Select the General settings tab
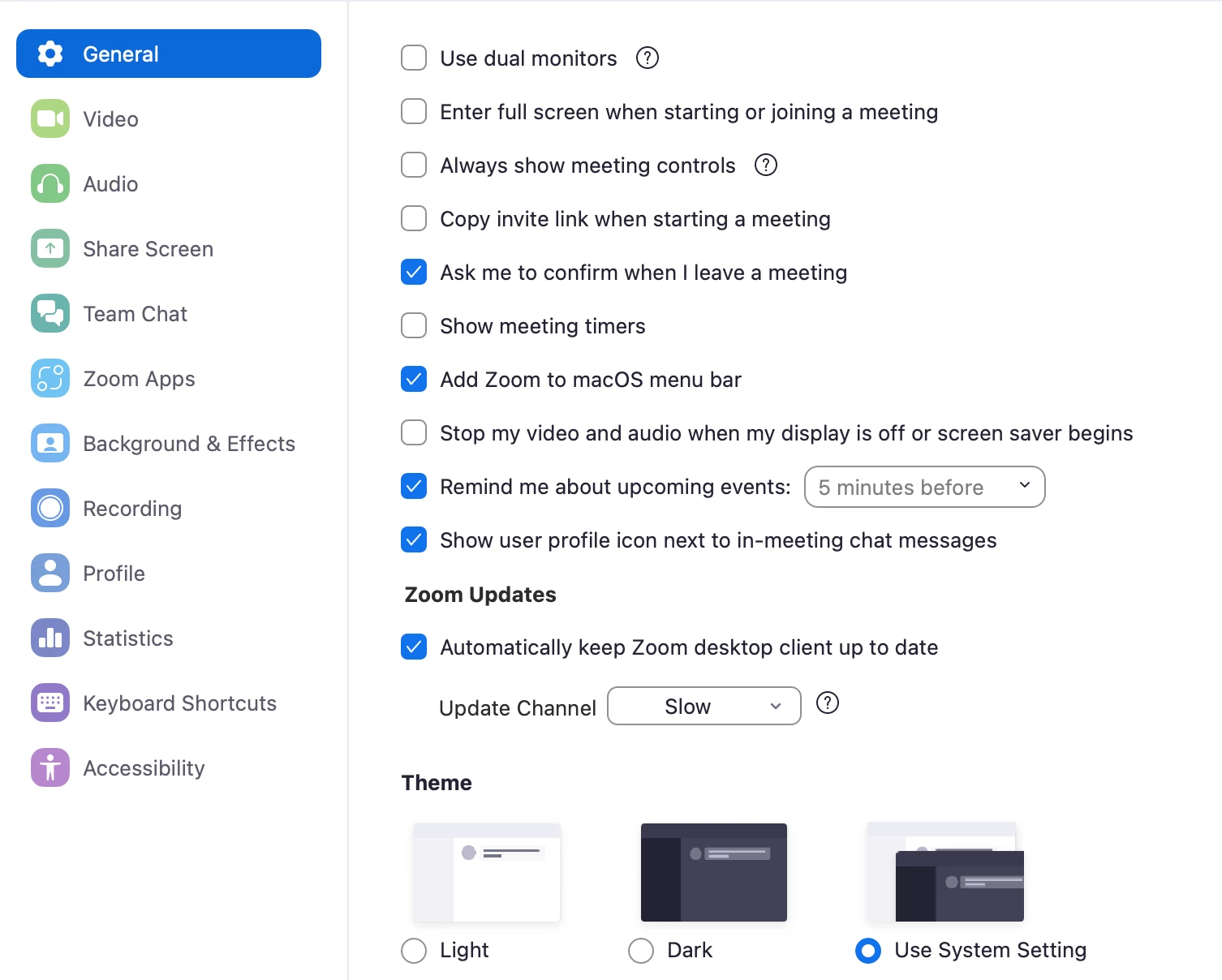This screenshot has width=1222, height=980. pos(169,54)
